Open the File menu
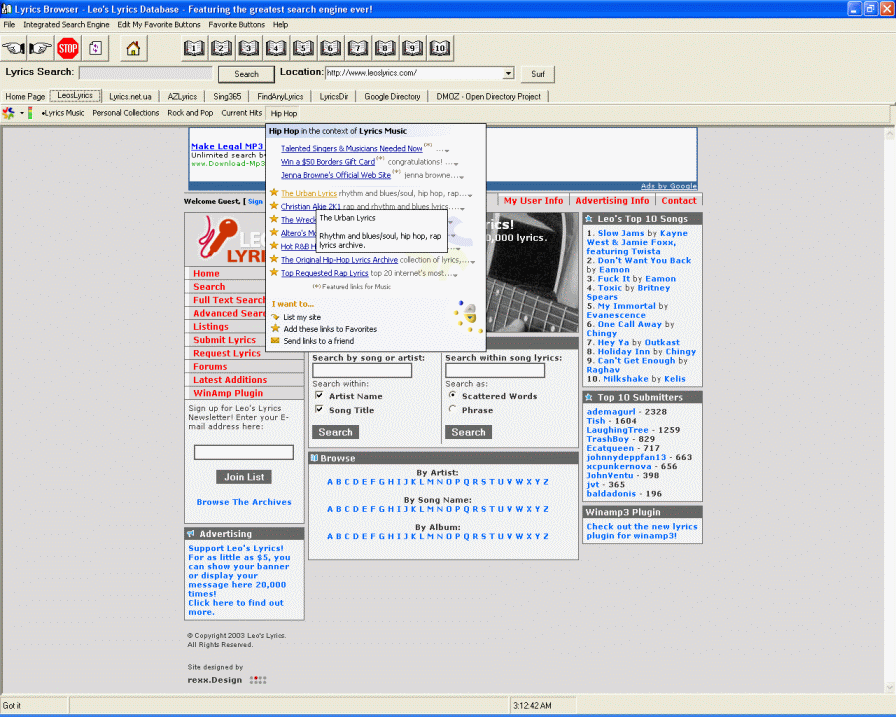 [9, 25]
